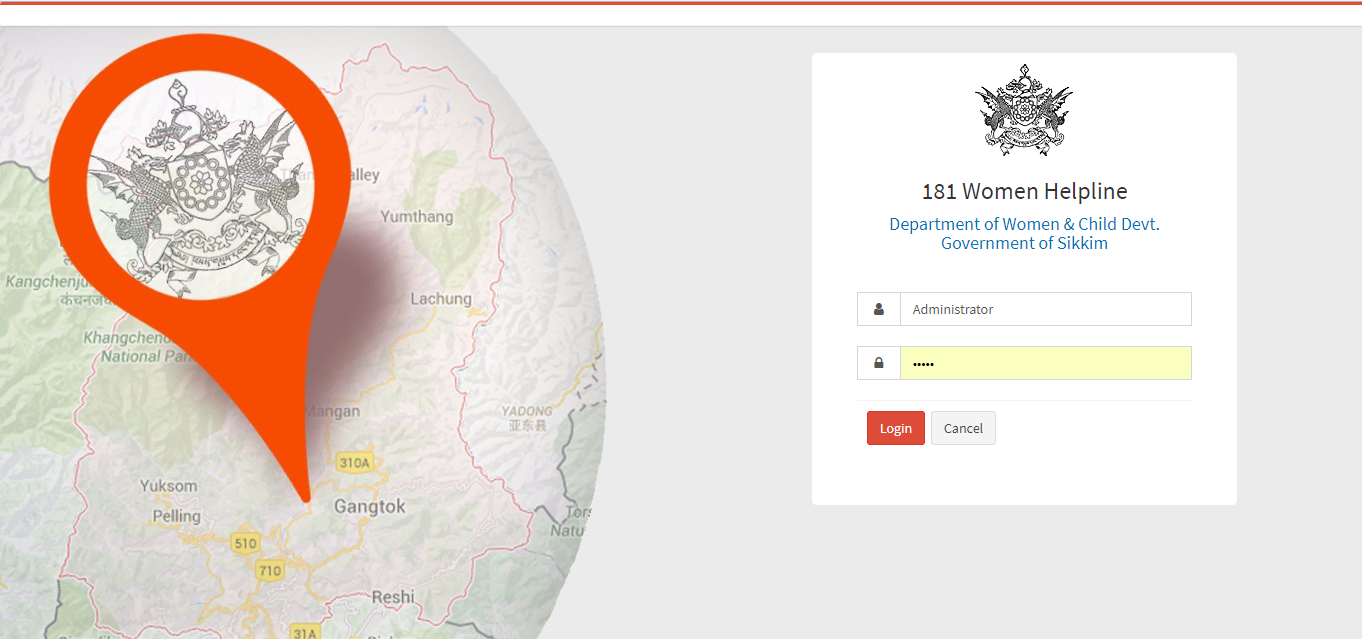The width and height of the screenshot is (1362, 639).
Task: Click the Gangtok label on the map
Action: (370, 507)
